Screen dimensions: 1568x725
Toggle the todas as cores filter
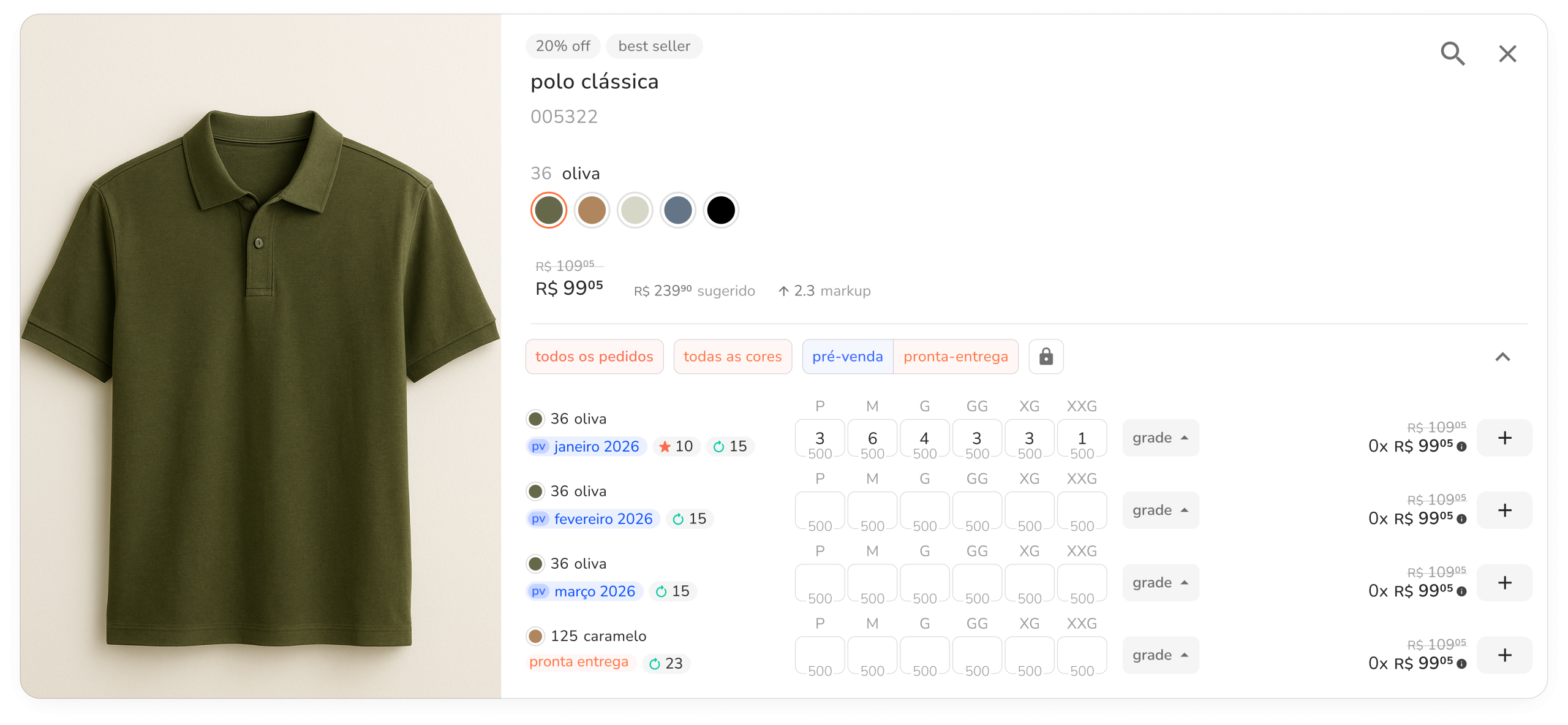[733, 357]
